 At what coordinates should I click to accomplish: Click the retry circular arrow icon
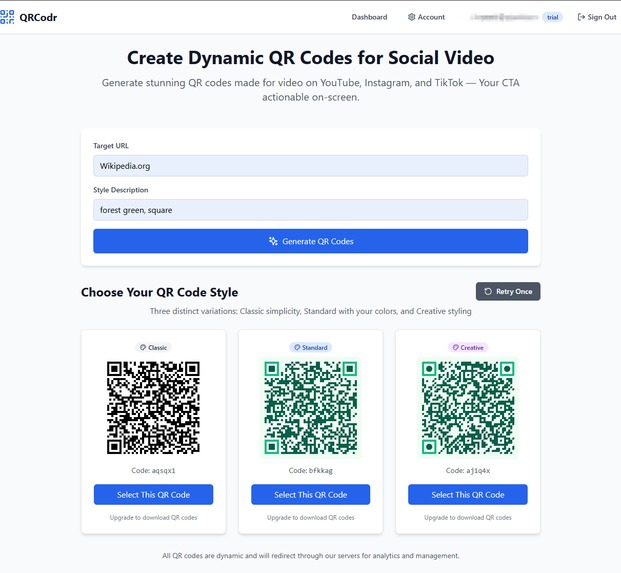[x=488, y=291]
